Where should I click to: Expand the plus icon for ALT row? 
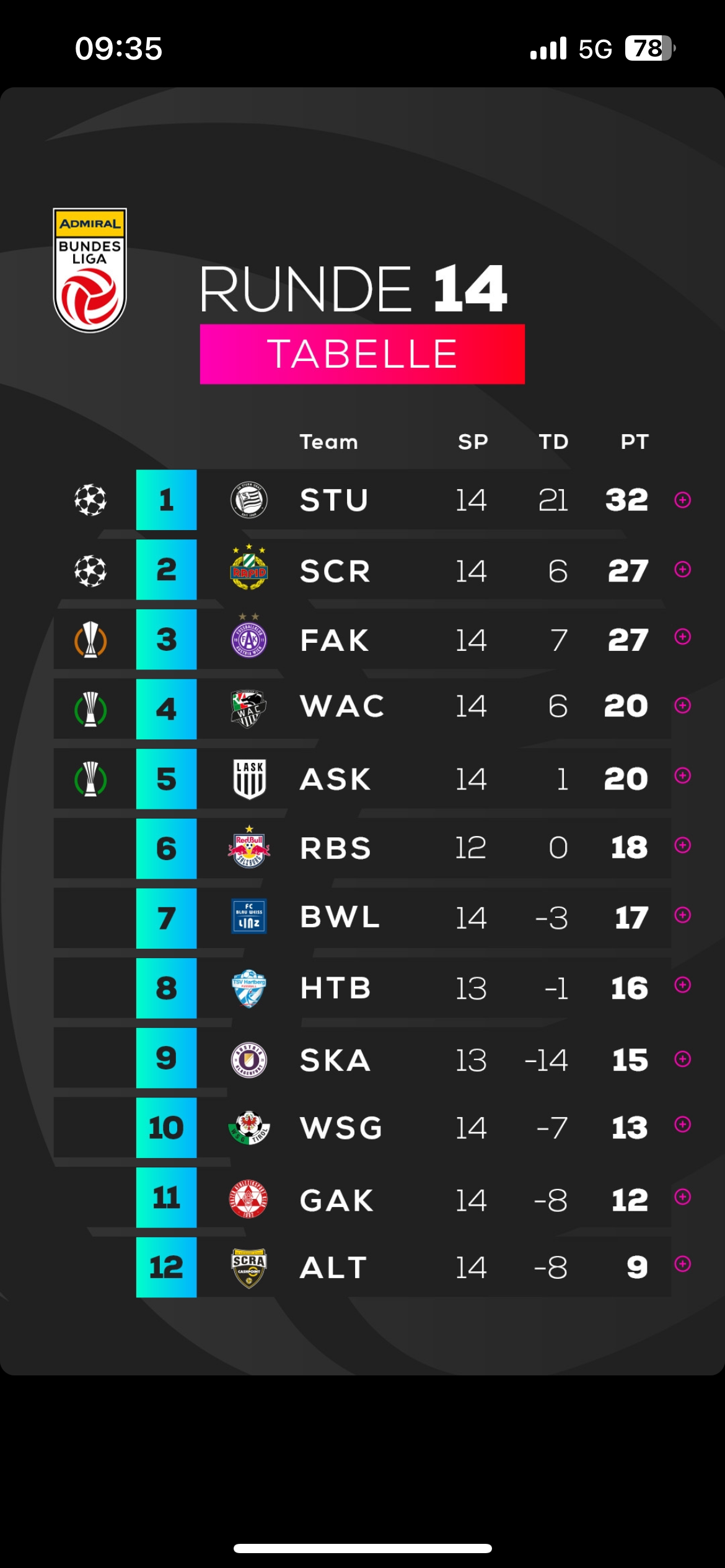(682, 1264)
